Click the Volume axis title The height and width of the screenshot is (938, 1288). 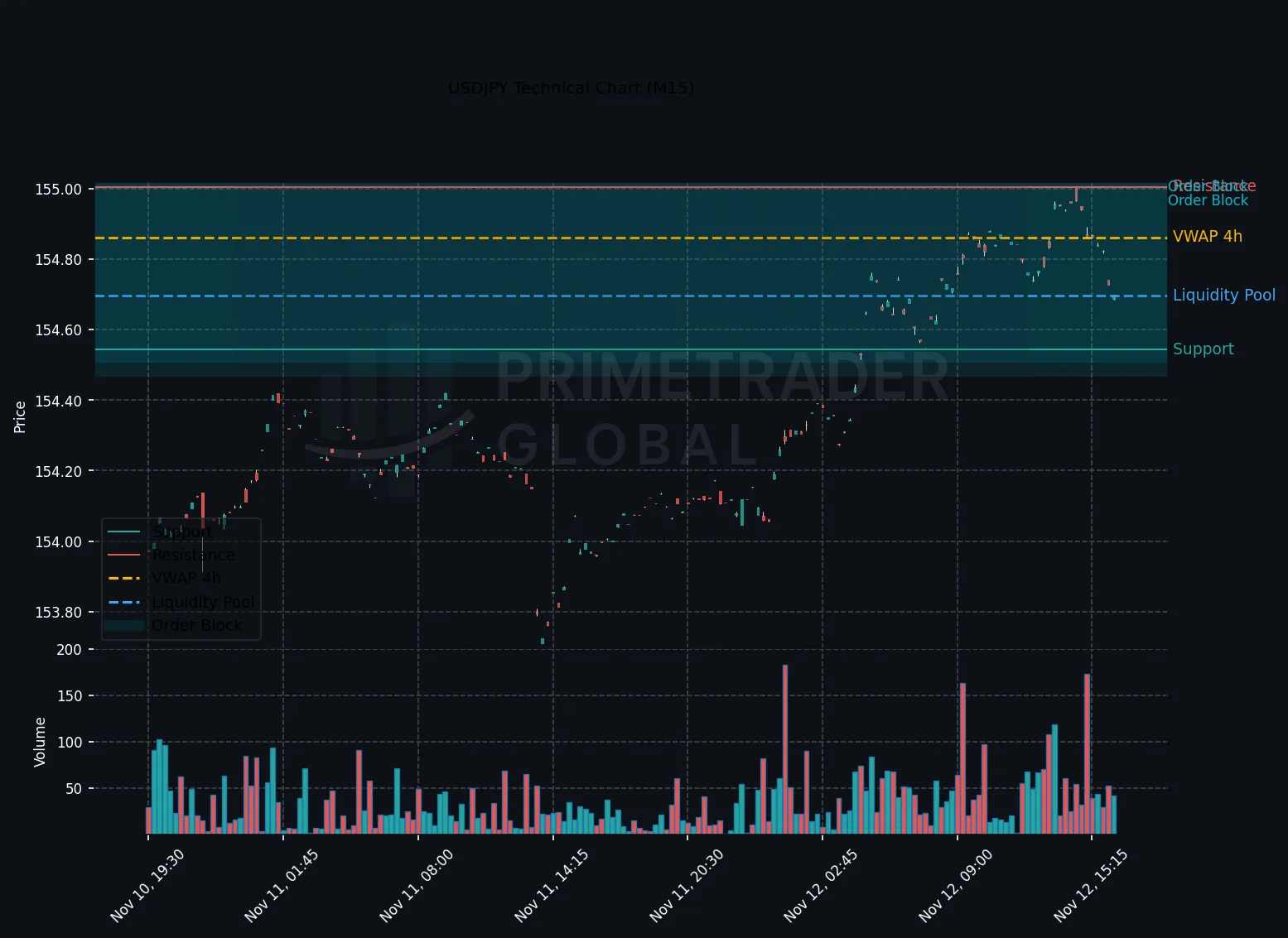tap(40, 742)
